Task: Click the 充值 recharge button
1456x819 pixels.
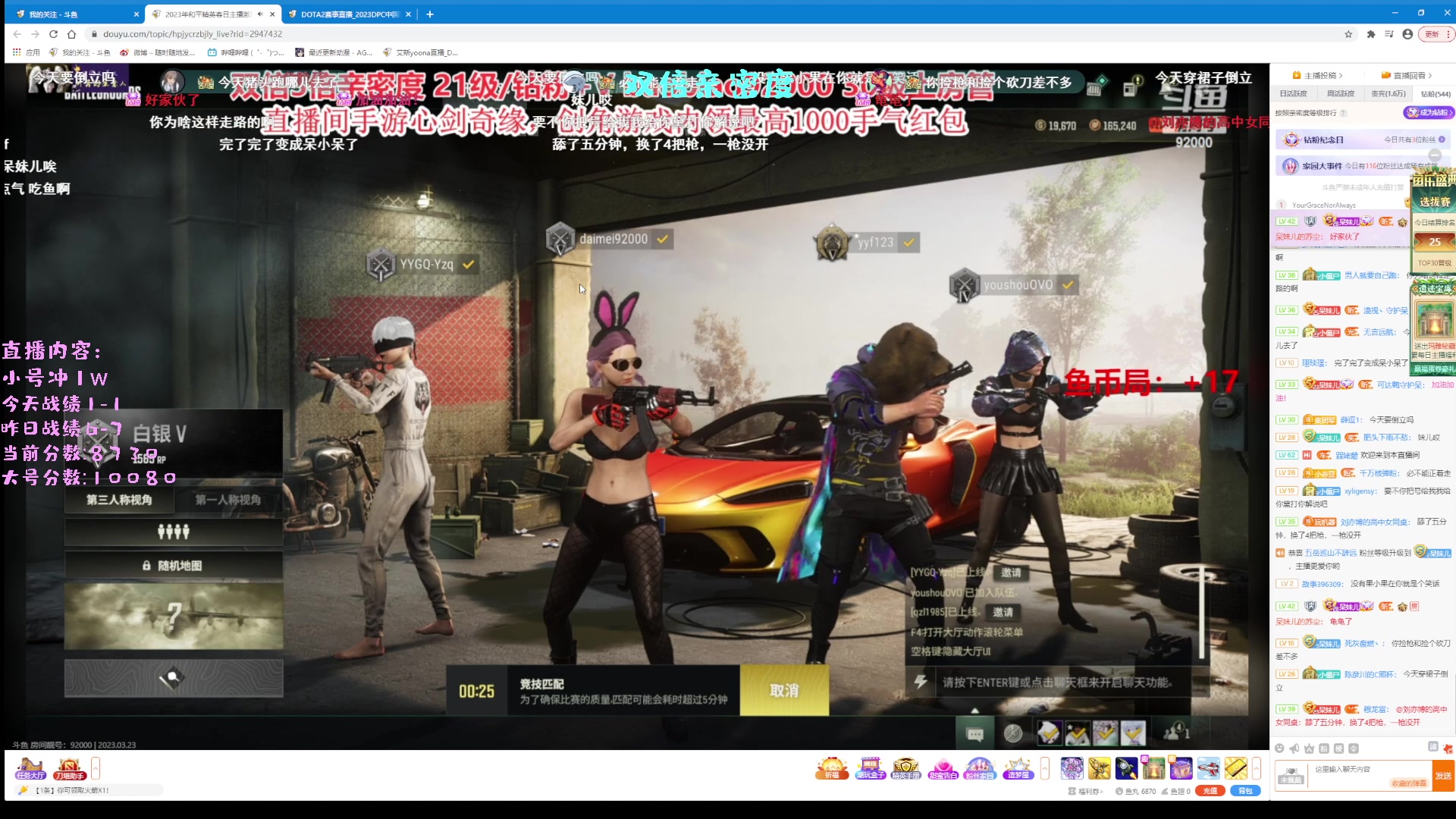Action: [x=1210, y=791]
